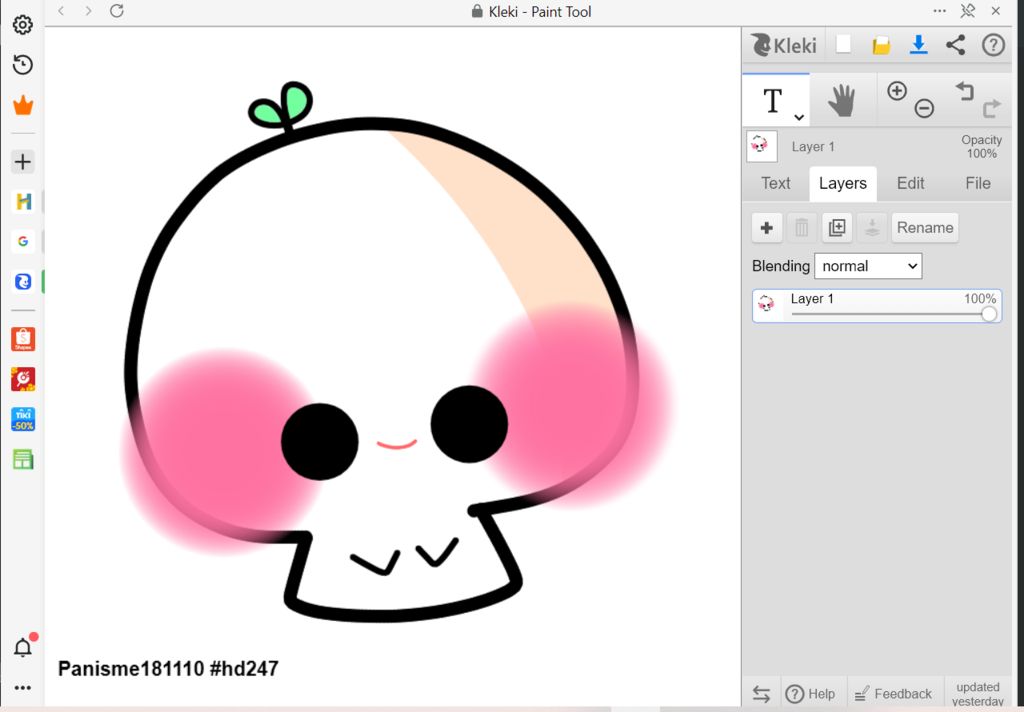Toggle the panel side swap arrows
The width and height of the screenshot is (1024, 712).
[x=761, y=694]
